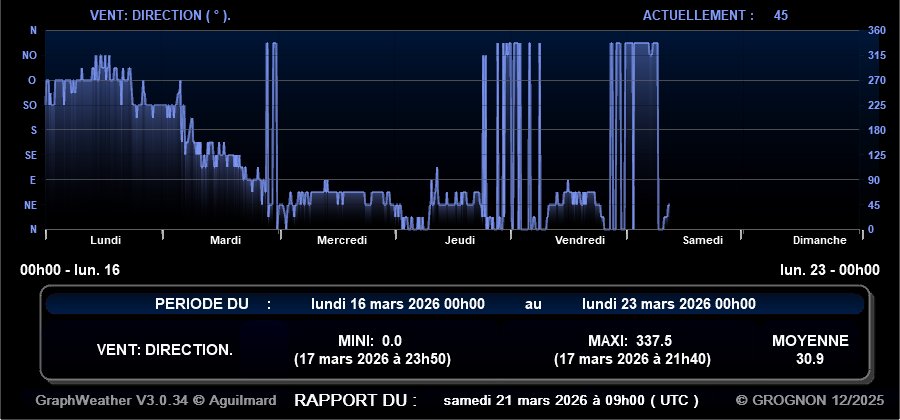Click the '00h00 - lun. 16' start label
This screenshot has width=900, height=420.
70,270
